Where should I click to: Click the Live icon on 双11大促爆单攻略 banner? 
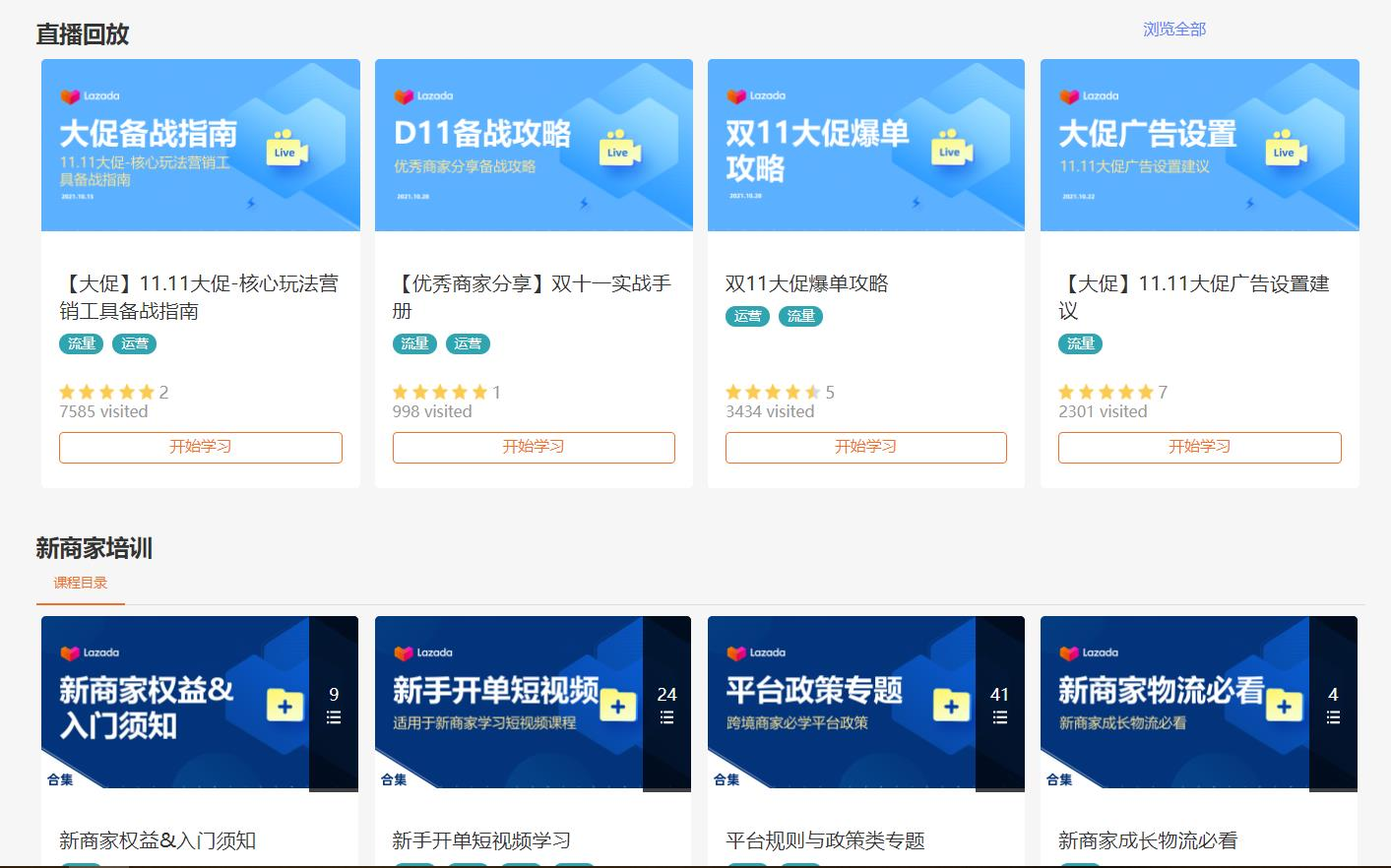click(x=949, y=148)
